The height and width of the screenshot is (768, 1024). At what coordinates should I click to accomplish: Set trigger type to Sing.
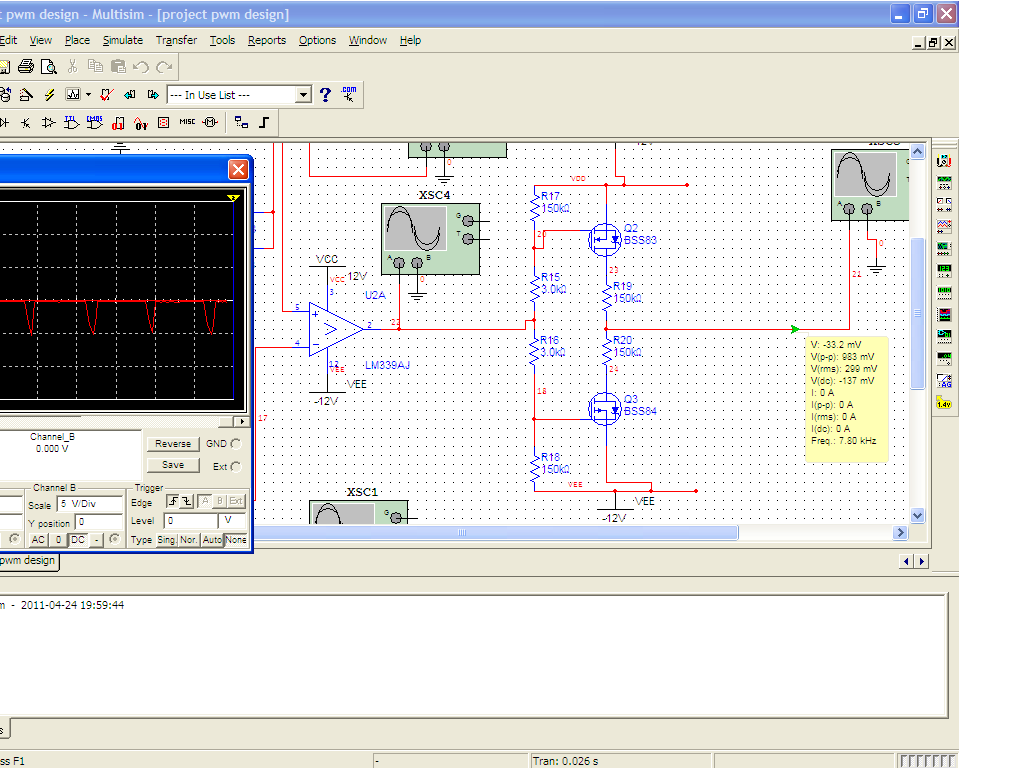pos(166,539)
